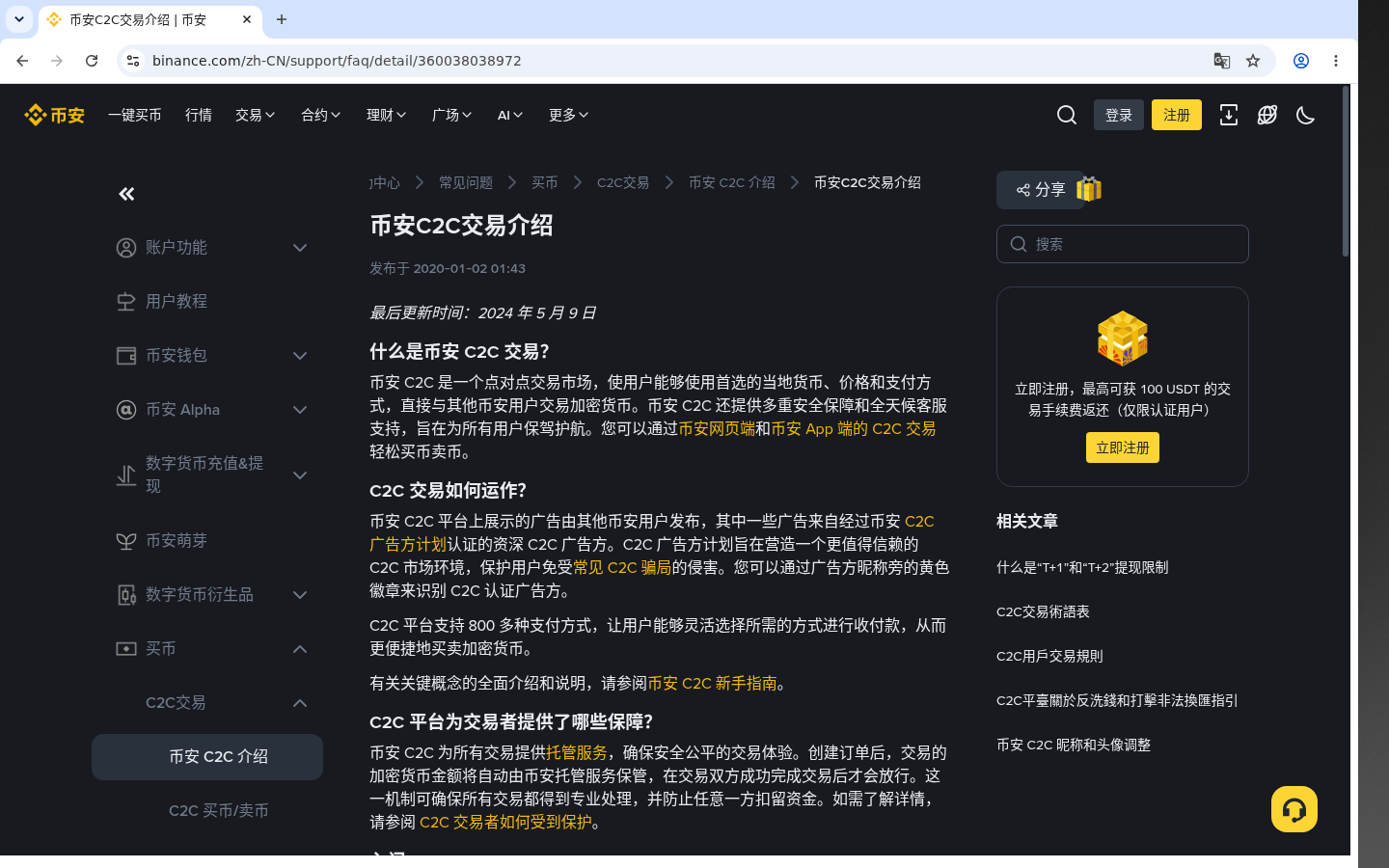Image resolution: width=1389 pixels, height=868 pixels.
Task: Click the Binance logo in header
Action: [54, 115]
